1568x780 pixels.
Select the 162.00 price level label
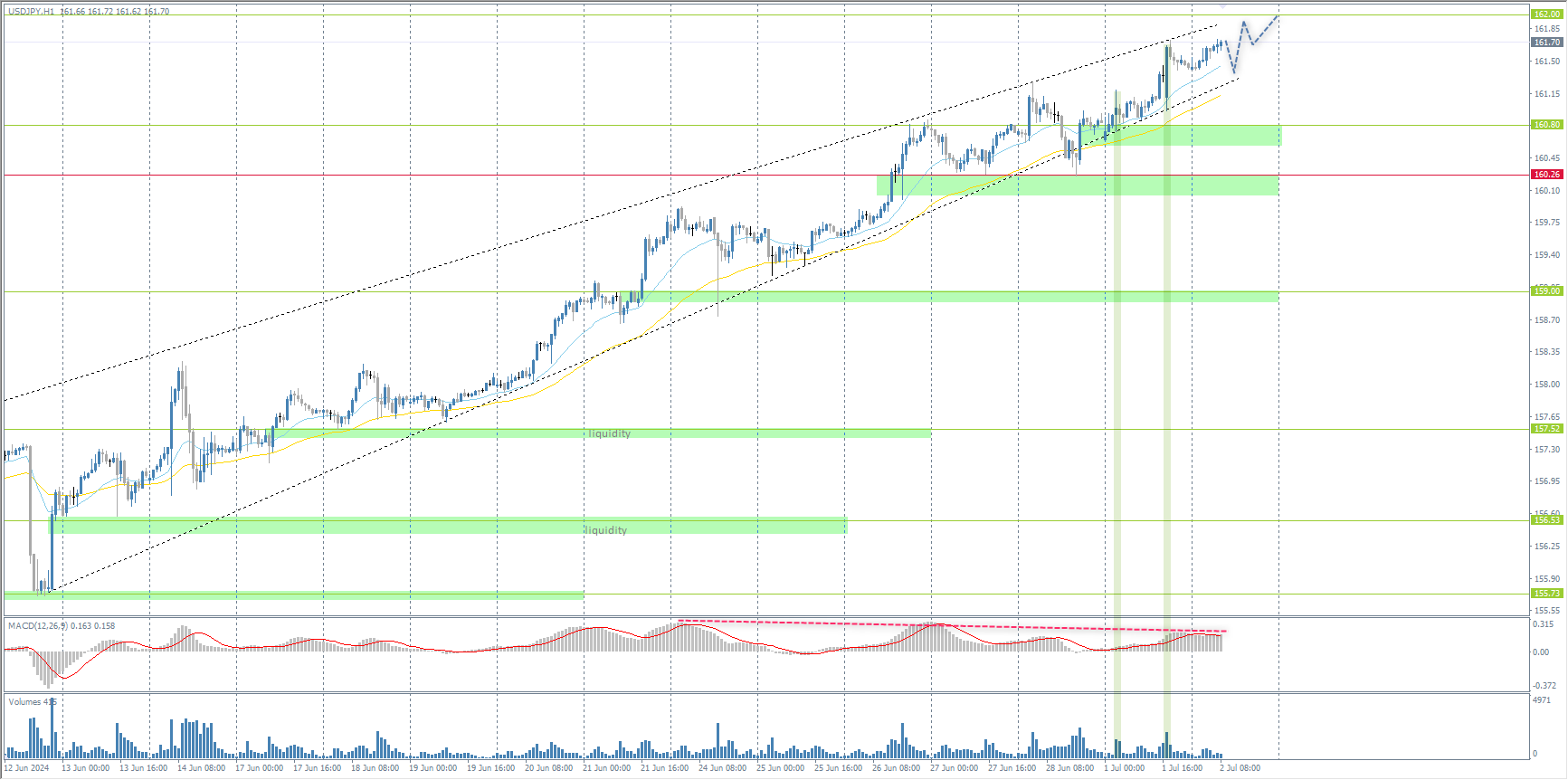point(1546,14)
